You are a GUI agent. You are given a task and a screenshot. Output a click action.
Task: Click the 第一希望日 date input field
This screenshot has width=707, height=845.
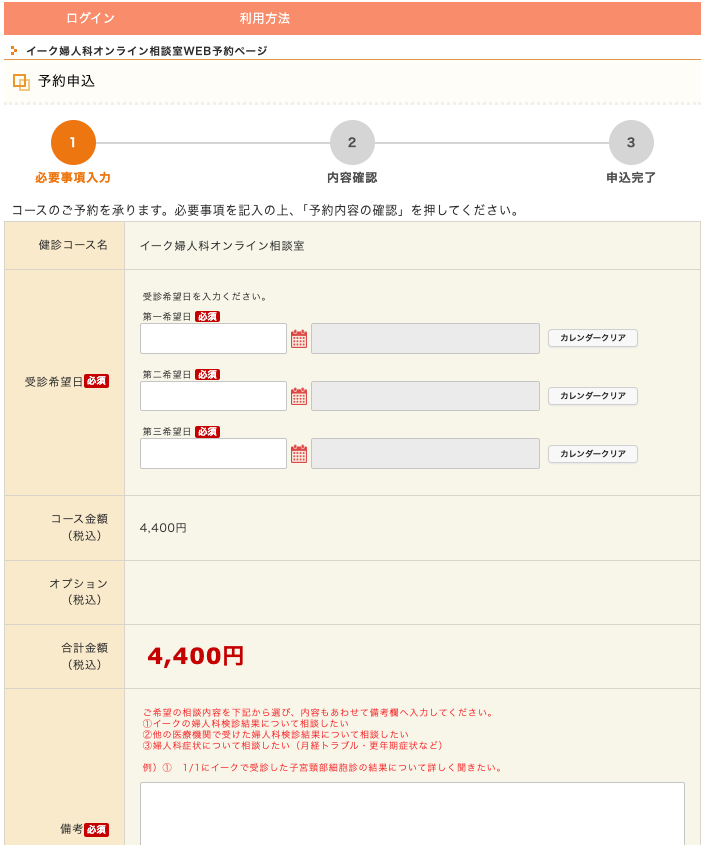click(x=213, y=339)
